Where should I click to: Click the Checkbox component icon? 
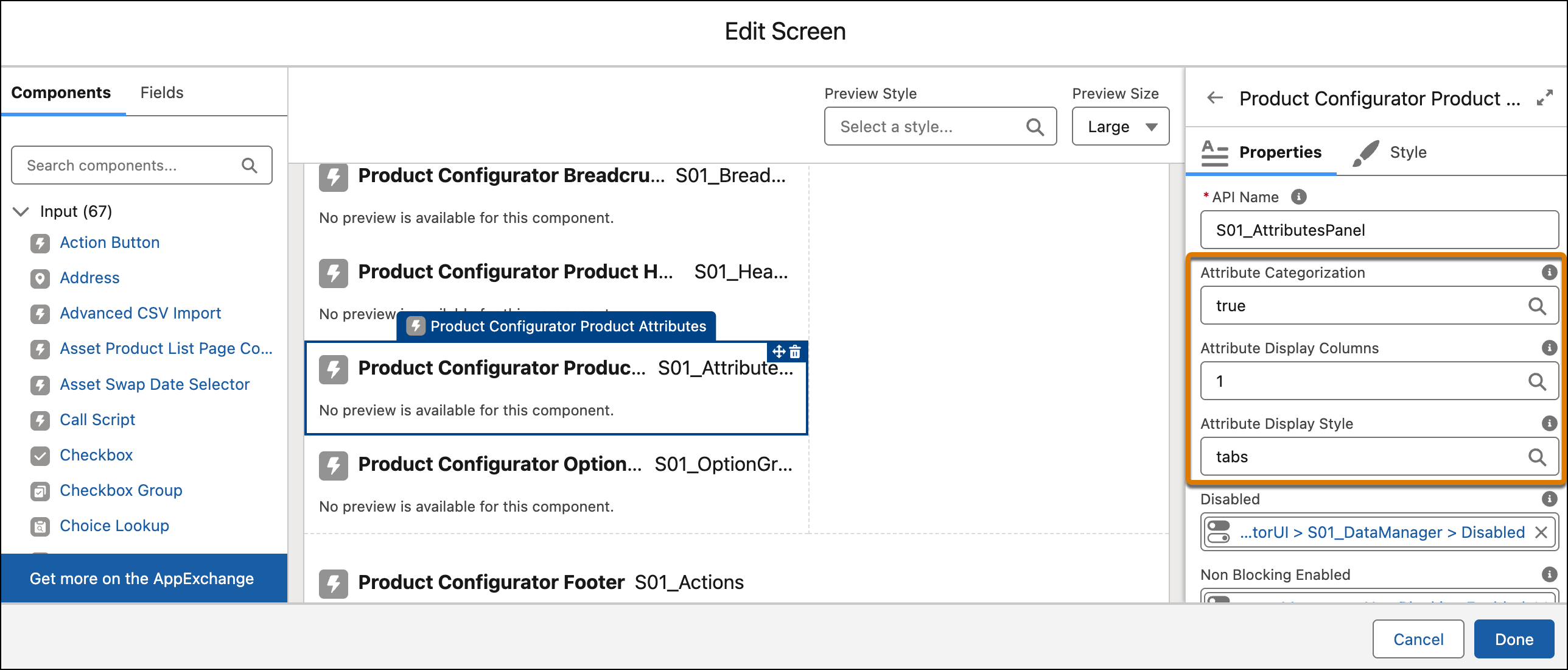[x=40, y=456]
